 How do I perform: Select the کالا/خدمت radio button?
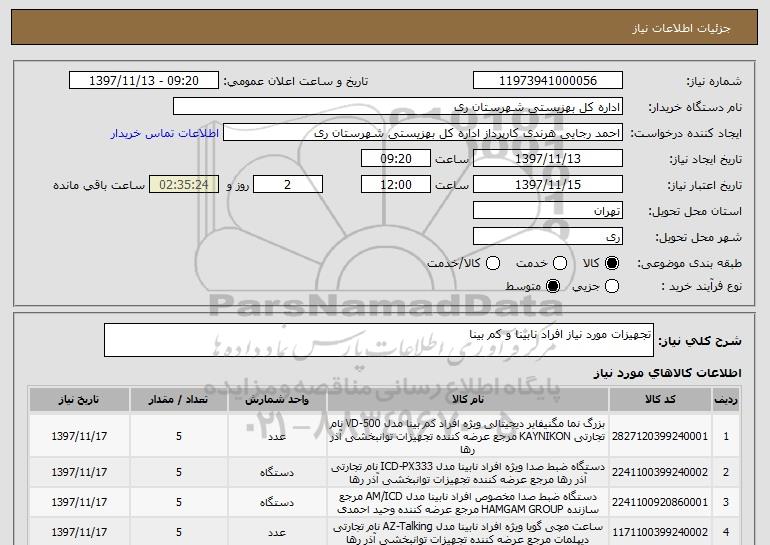(493, 263)
